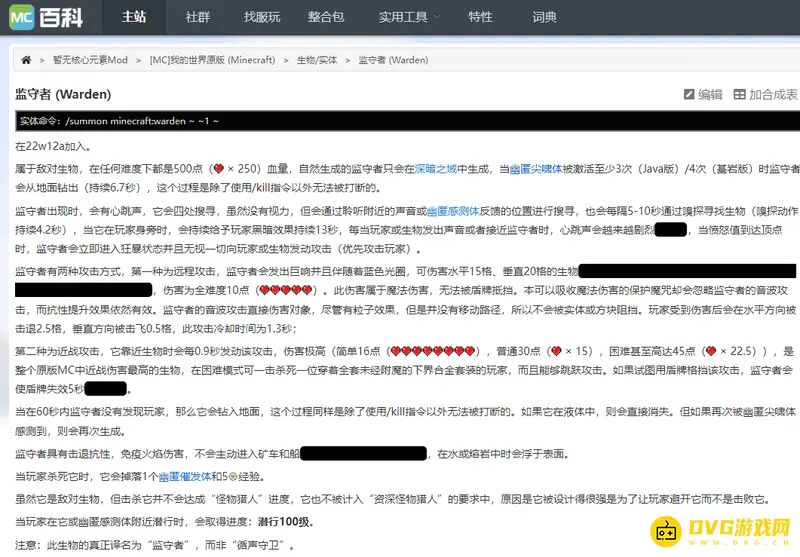Open the 词典 dictionary page
800x557 pixels.
[545, 17]
